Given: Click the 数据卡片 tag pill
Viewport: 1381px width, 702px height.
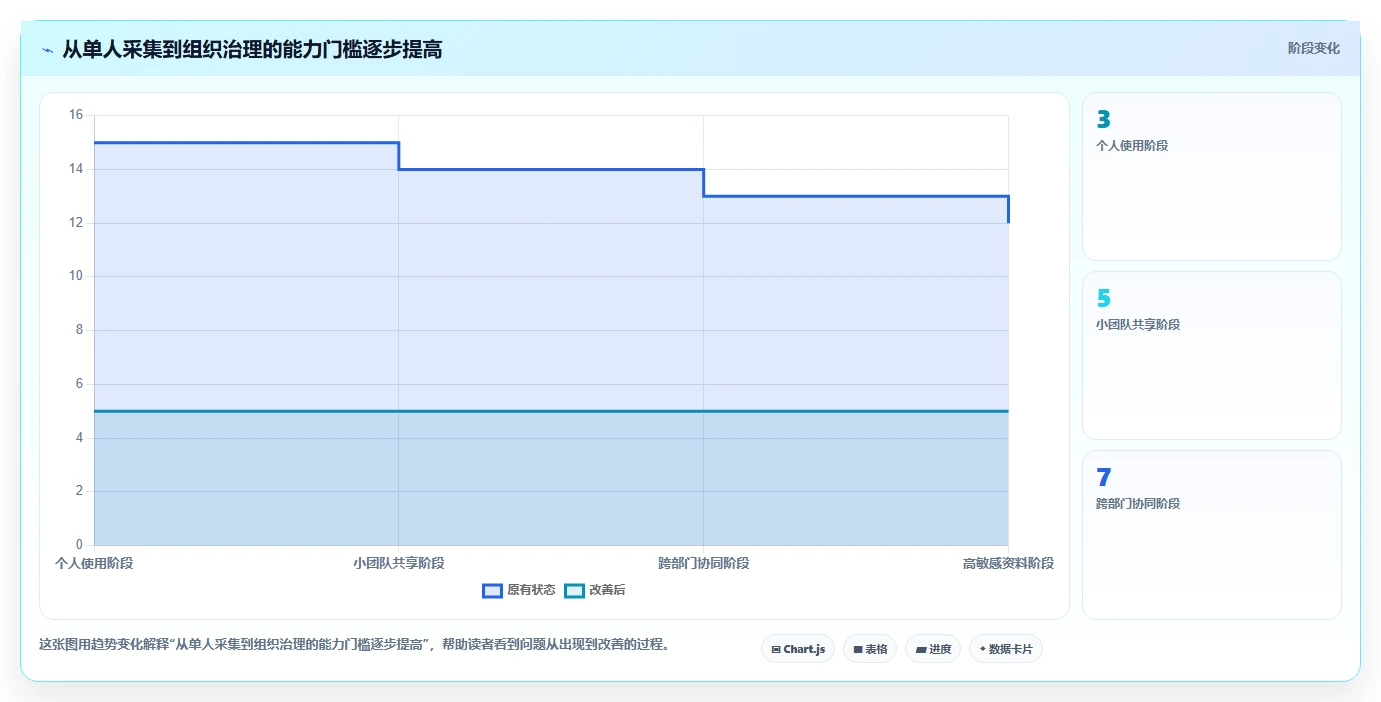Looking at the screenshot, I should point(1006,649).
